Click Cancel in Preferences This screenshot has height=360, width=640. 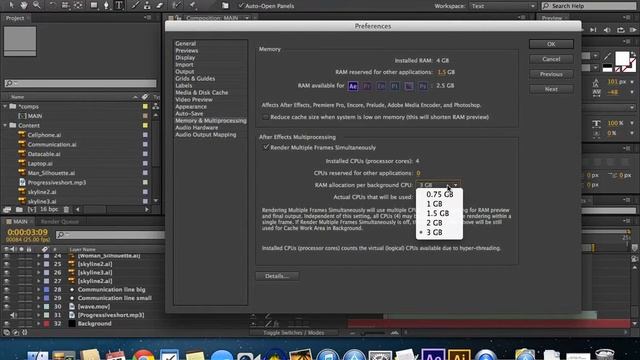551,59
